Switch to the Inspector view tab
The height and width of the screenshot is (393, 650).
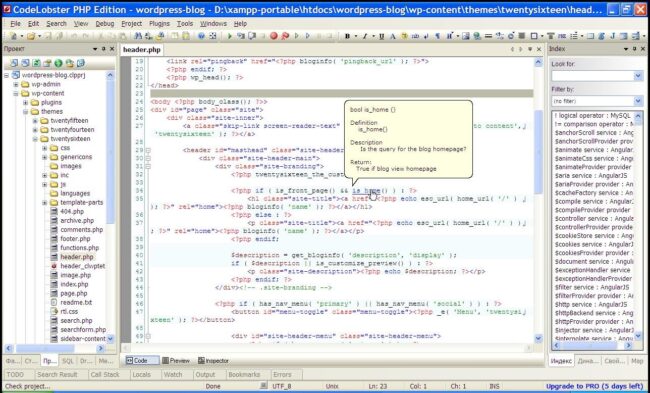coord(213,361)
